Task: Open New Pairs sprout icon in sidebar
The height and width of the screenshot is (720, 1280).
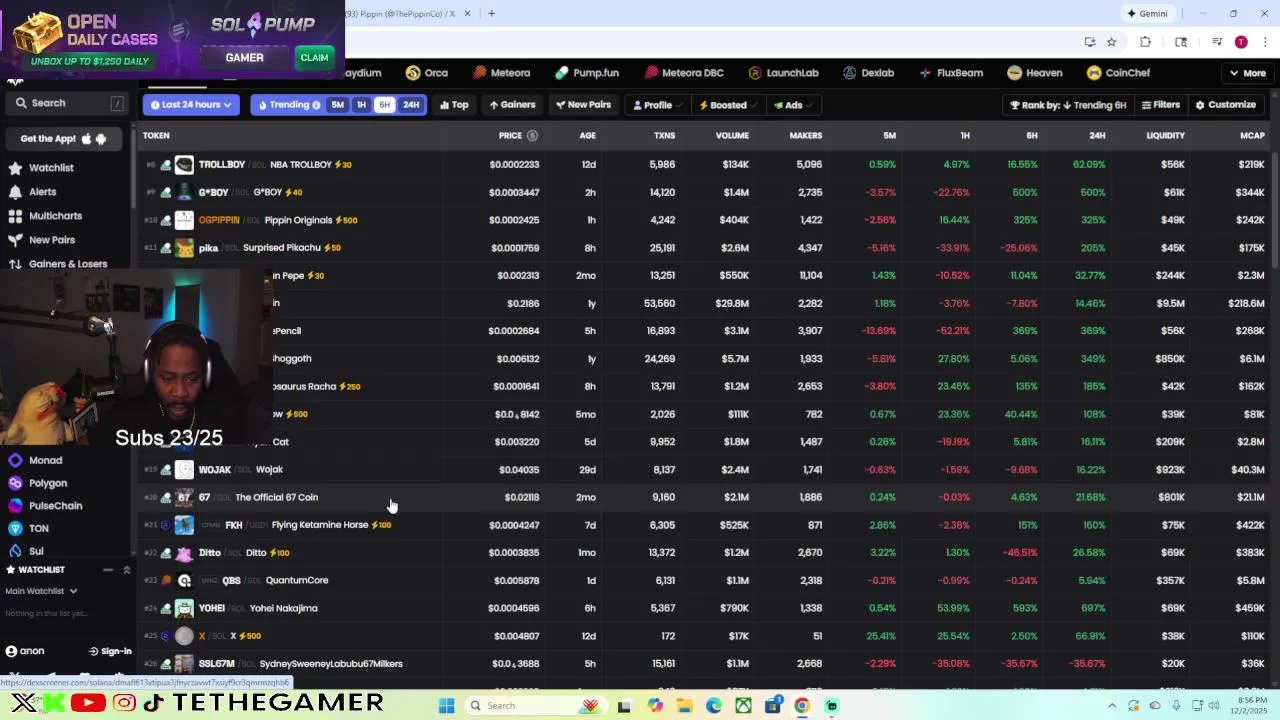Action: 15,240
